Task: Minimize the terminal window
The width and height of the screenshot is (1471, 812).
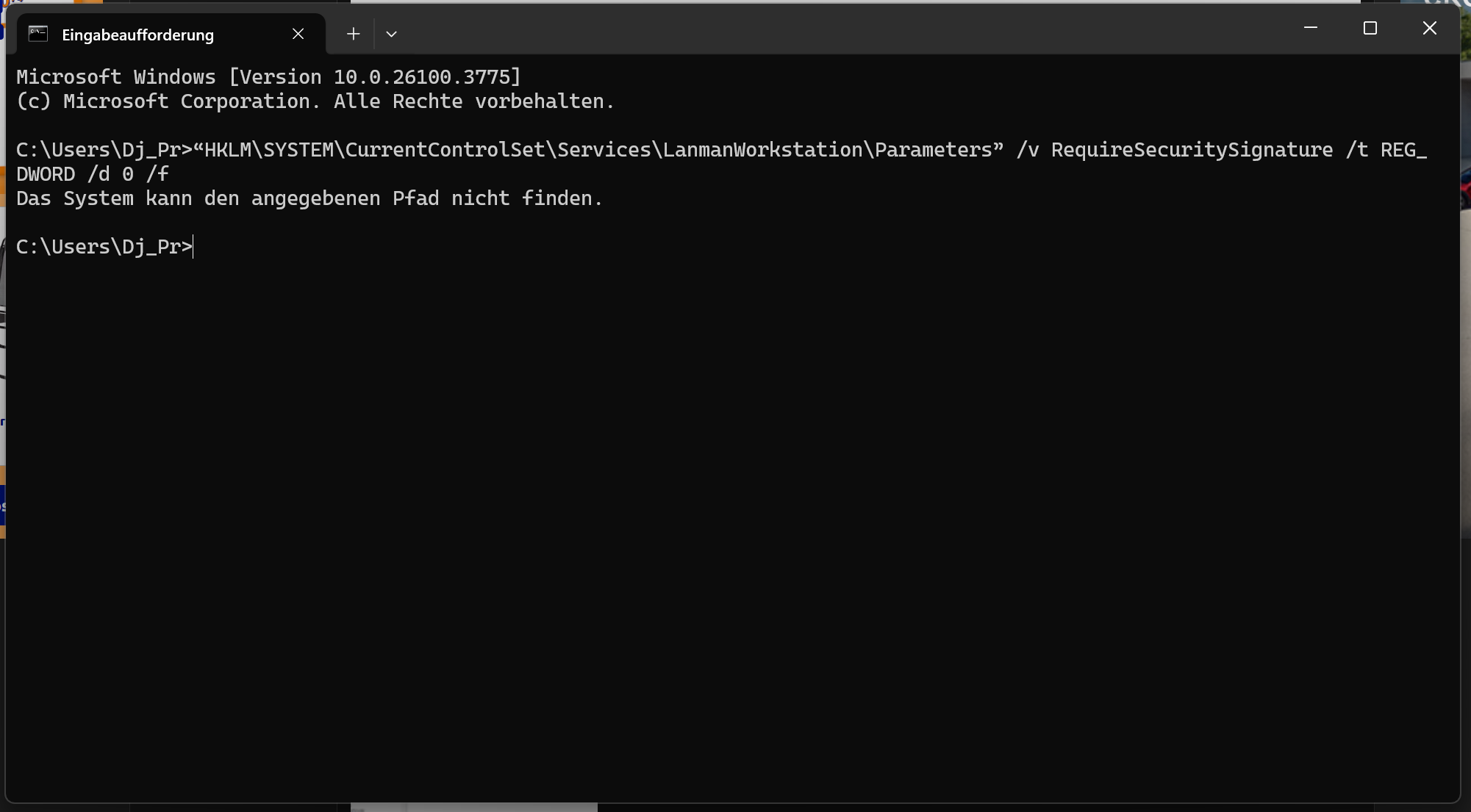Action: click(x=1310, y=28)
